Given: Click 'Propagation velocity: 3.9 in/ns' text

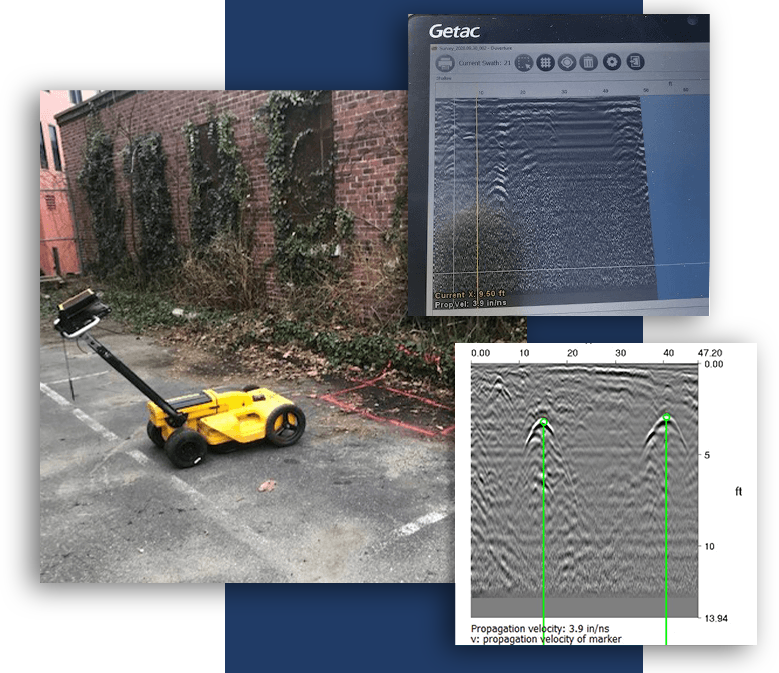Looking at the screenshot, I should tap(540, 628).
